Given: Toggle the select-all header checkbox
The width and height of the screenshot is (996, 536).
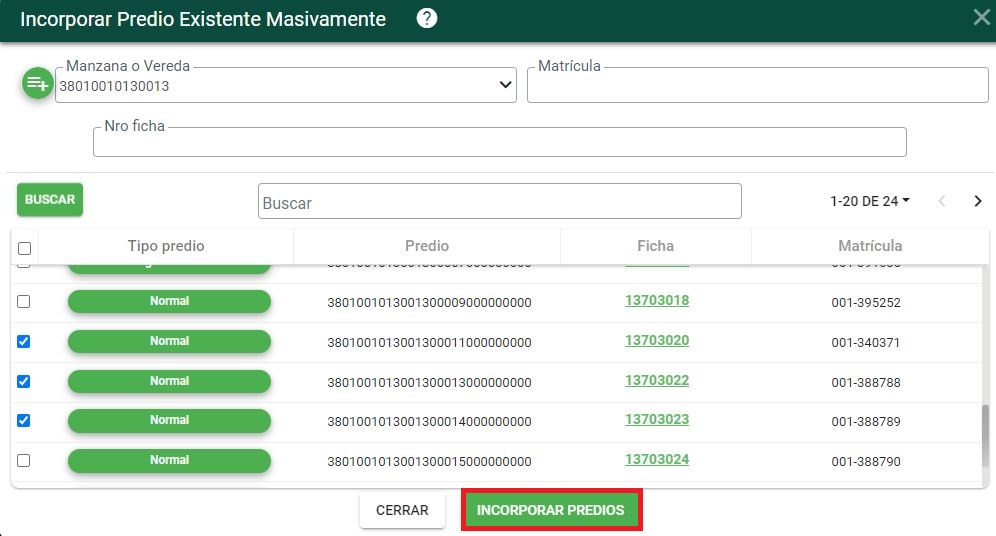Looking at the screenshot, I should point(25,248).
